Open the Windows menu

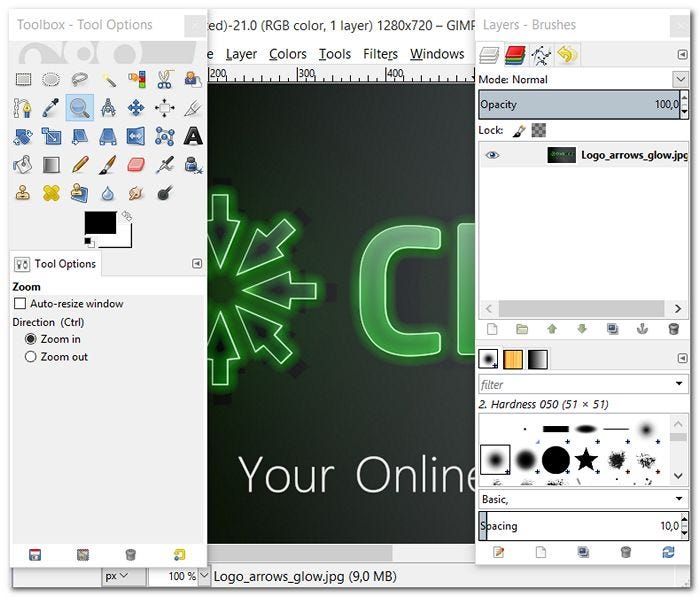coord(438,54)
